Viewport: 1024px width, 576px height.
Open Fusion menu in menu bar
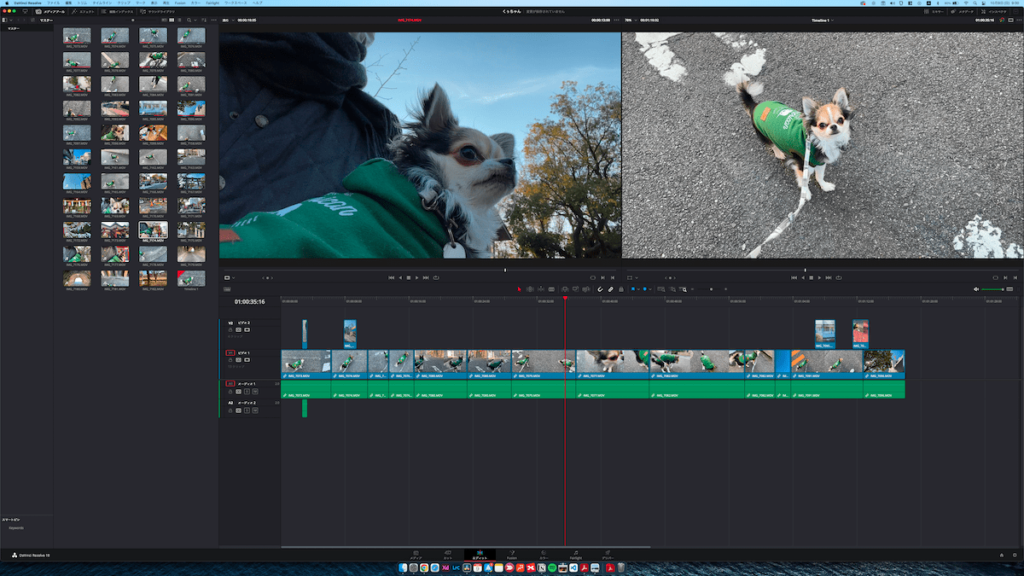[x=180, y=3]
